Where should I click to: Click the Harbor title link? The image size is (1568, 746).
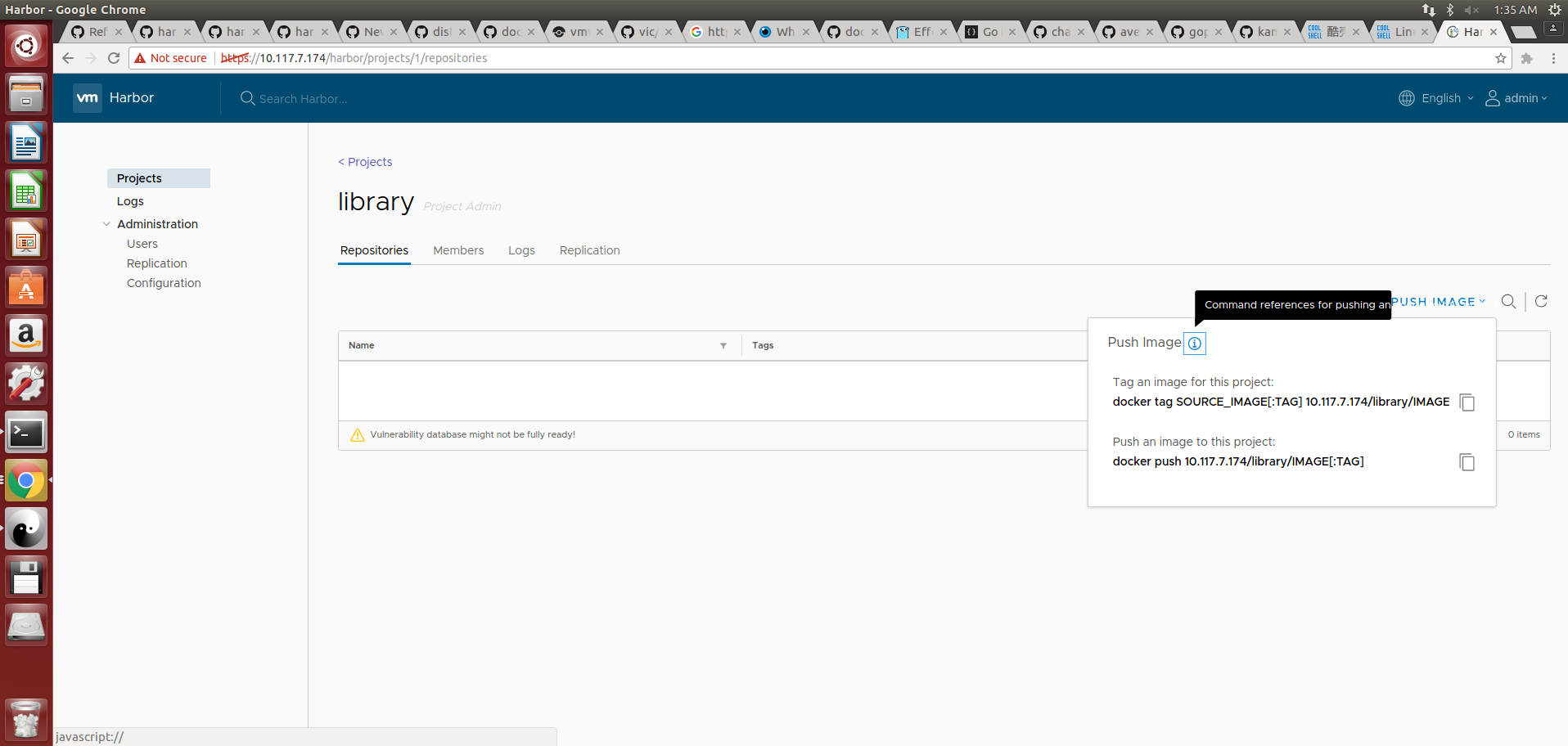[x=132, y=97]
